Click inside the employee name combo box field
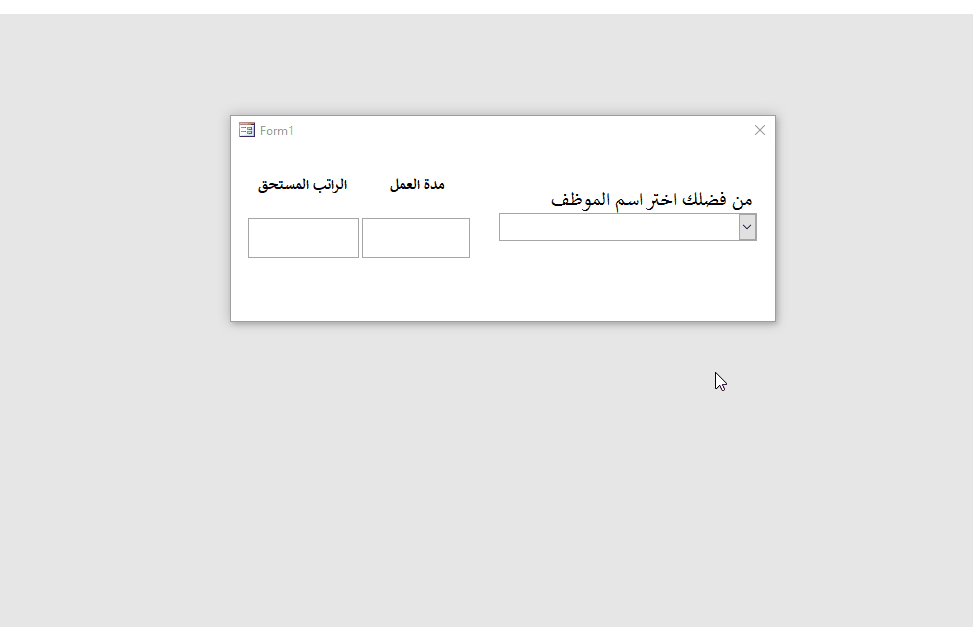Image resolution: width=973 pixels, height=627 pixels. [619, 227]
